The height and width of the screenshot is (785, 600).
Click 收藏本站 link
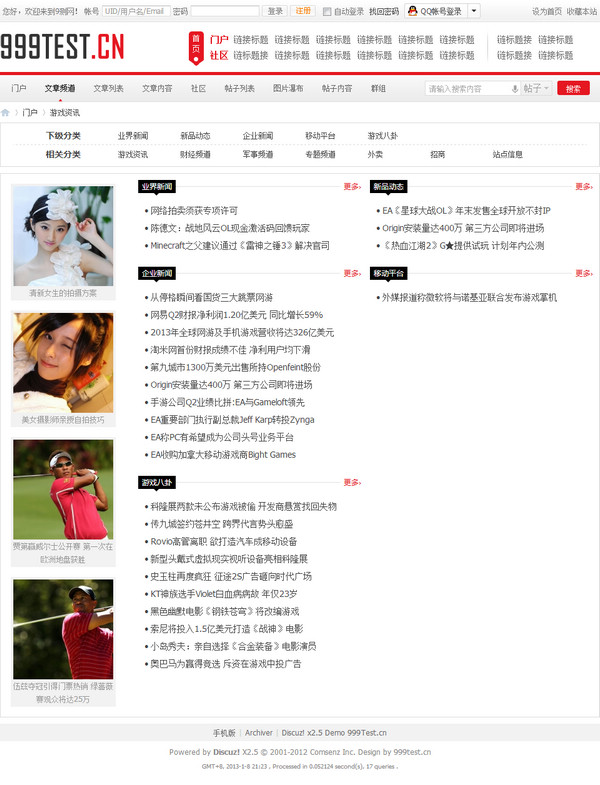(581, 12)
